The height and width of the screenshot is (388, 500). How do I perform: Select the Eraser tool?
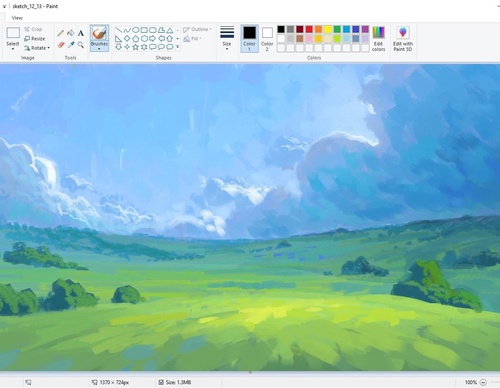pos(61,45)
